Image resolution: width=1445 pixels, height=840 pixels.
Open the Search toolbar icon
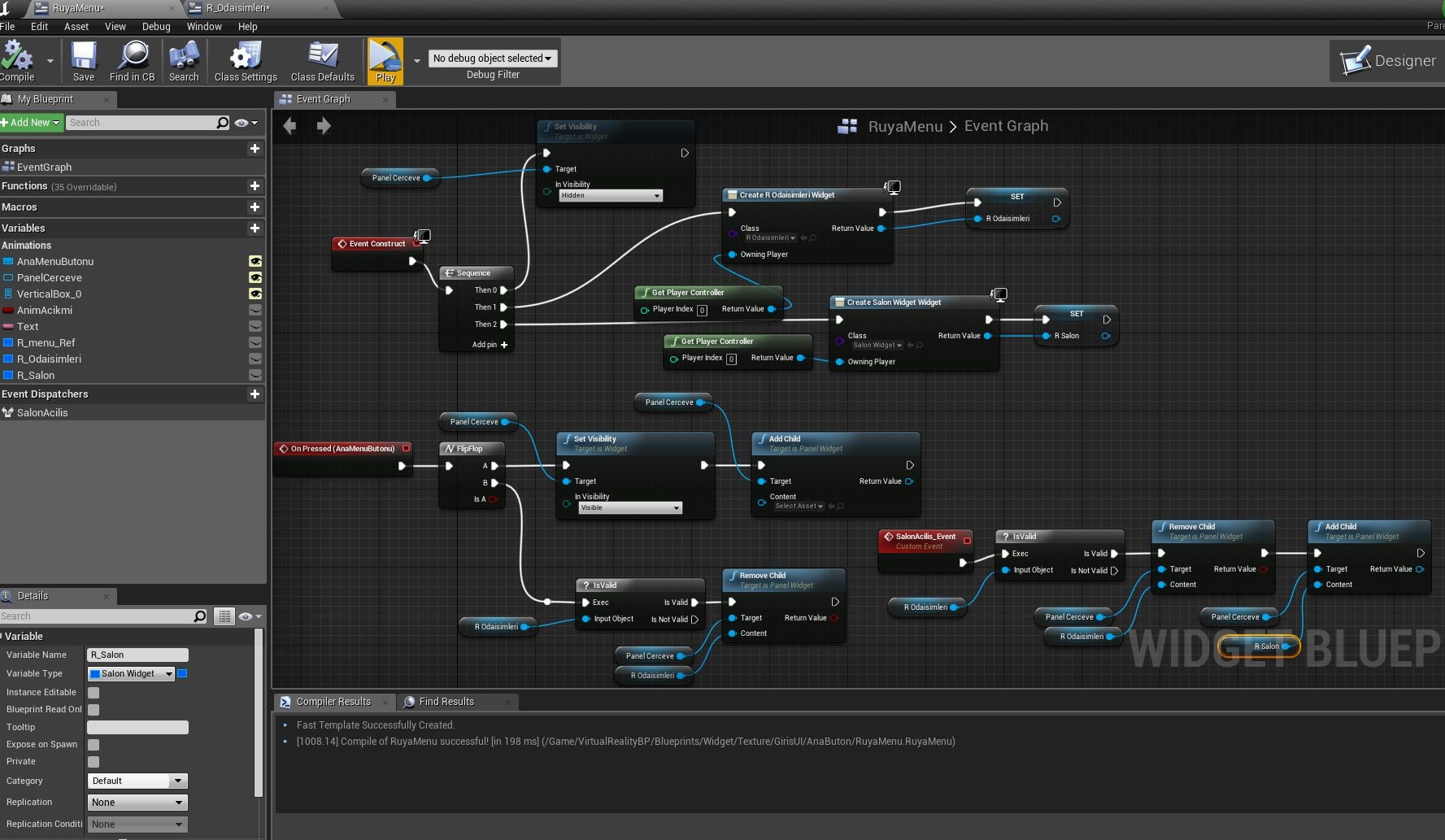184,61
